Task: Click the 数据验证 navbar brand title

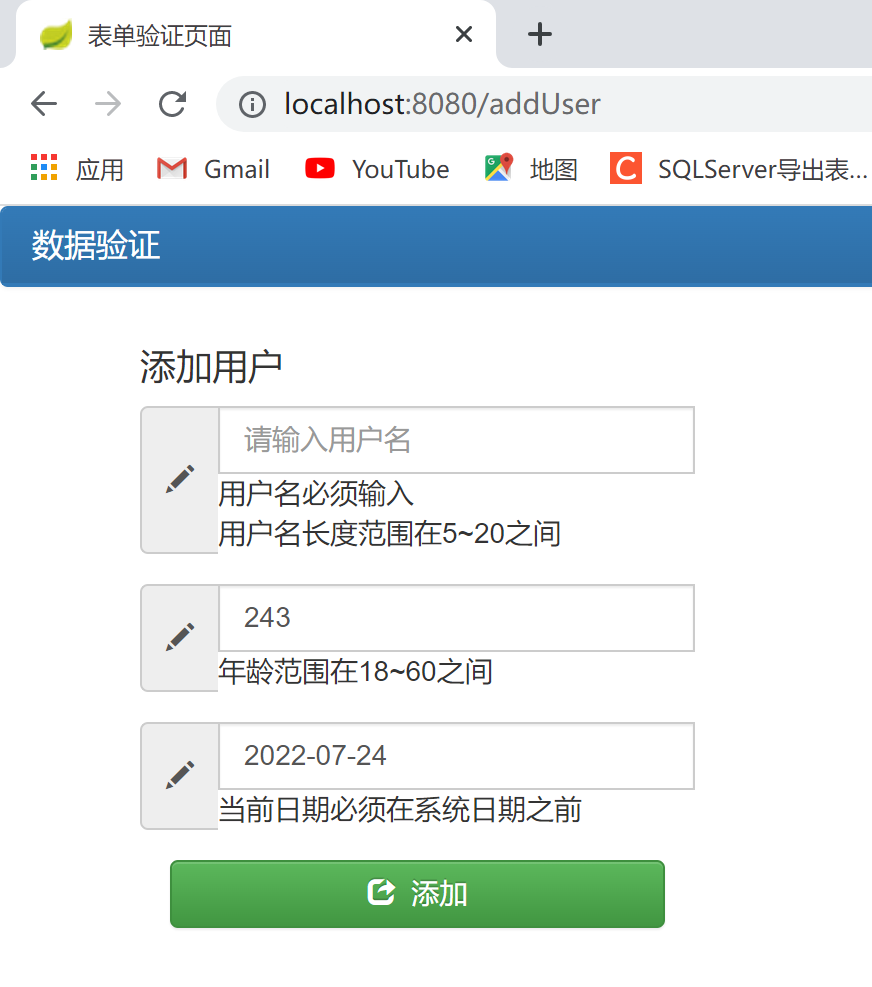Action: (96, 245)
